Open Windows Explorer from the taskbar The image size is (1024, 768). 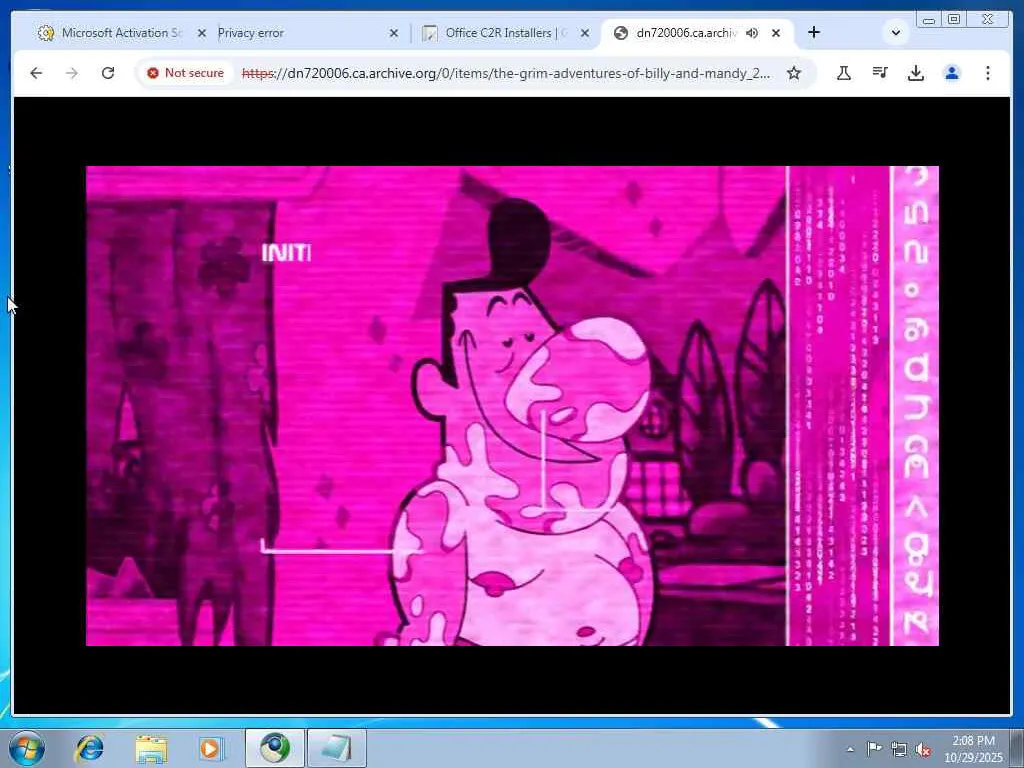click(x=152, y=748)
